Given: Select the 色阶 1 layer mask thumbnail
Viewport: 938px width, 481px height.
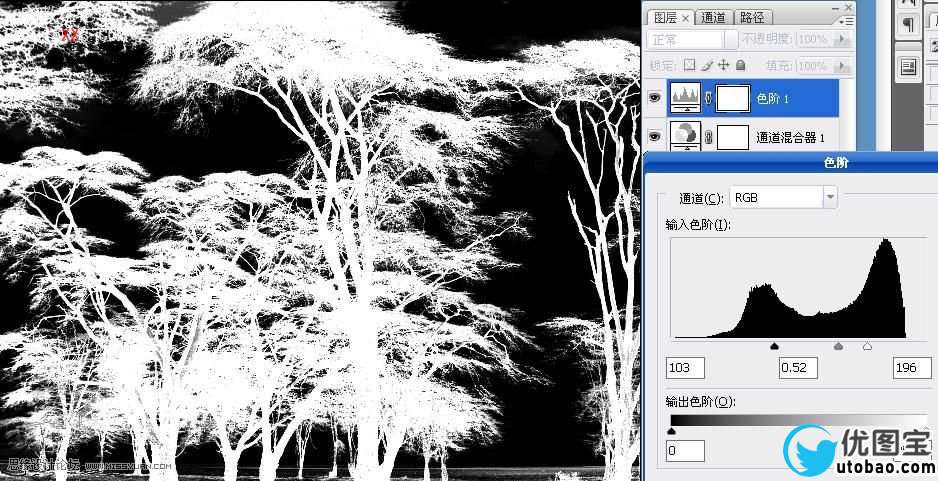Looking at the screenshot, I should point(733,99).
